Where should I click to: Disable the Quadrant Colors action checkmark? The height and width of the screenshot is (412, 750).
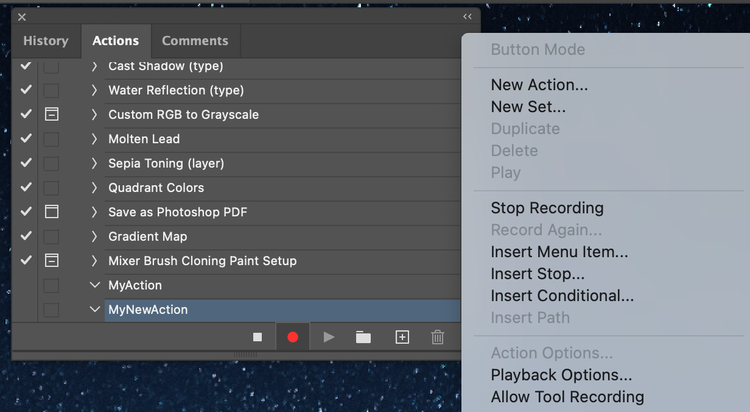click(26, 187)
